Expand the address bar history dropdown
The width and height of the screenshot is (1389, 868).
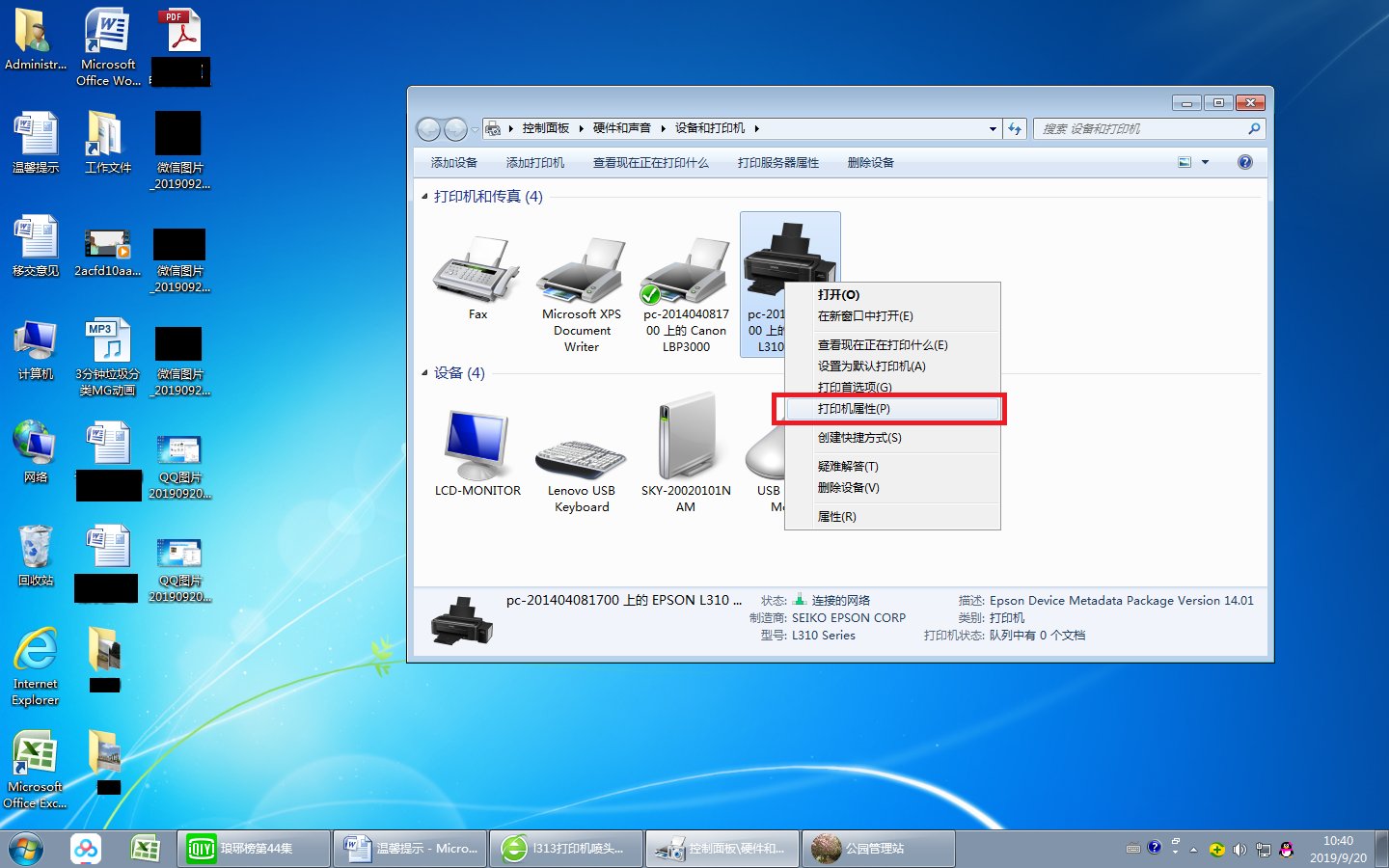pos(993,128)
